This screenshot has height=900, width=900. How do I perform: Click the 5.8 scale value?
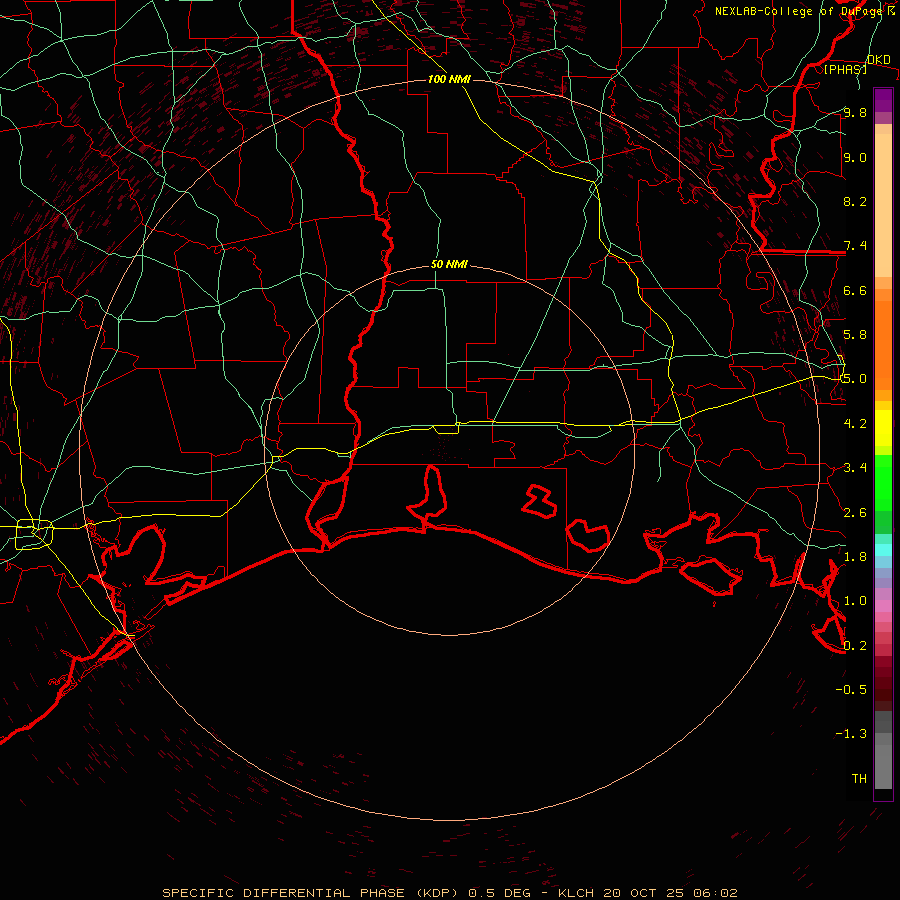(x=855, y=335)
